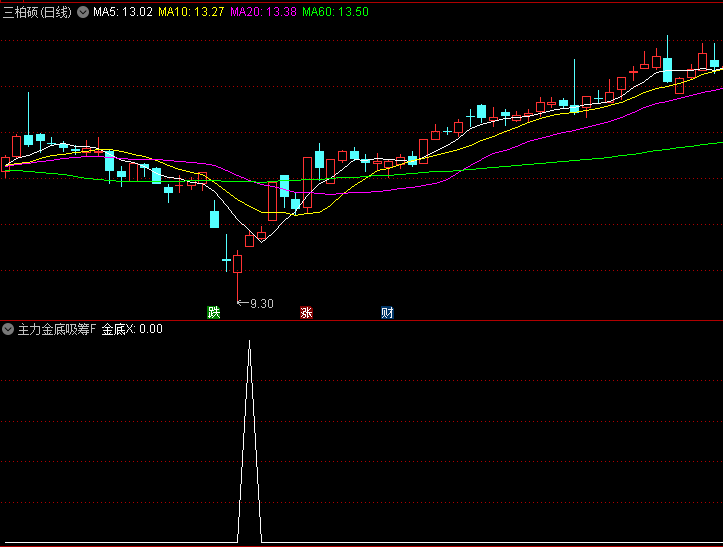723x547 pixels.
Task: Click the red candlestick above the 9.30 low
Action: [x=238, y=264]
